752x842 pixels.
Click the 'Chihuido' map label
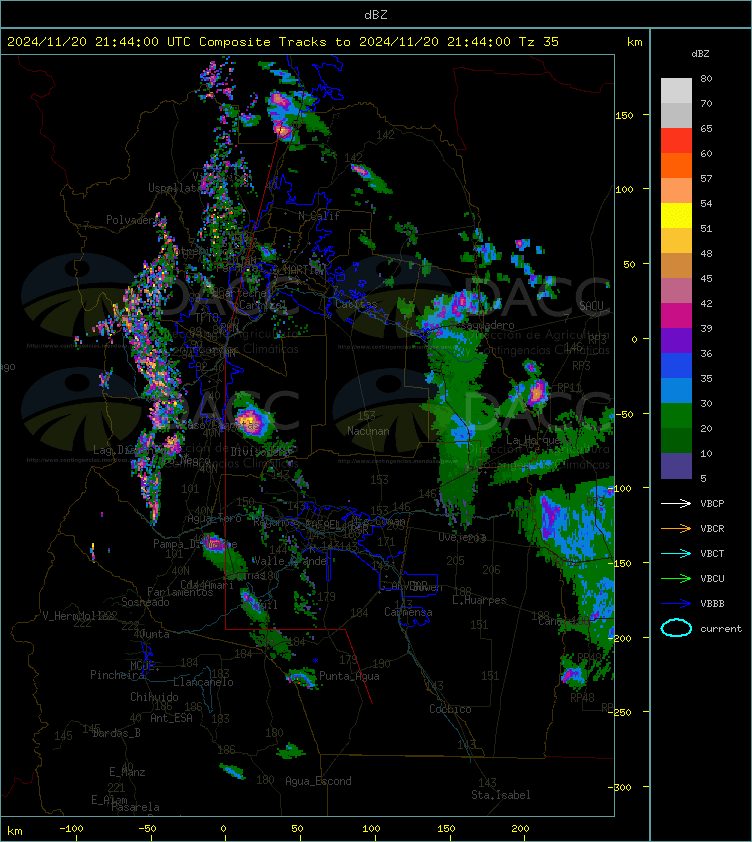(154, 696)
